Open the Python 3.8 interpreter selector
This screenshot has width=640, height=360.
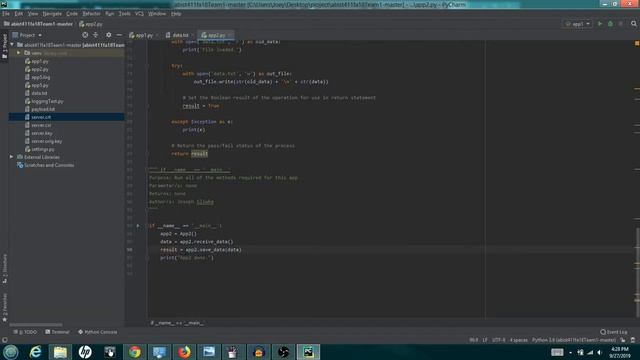coord(573,340)
